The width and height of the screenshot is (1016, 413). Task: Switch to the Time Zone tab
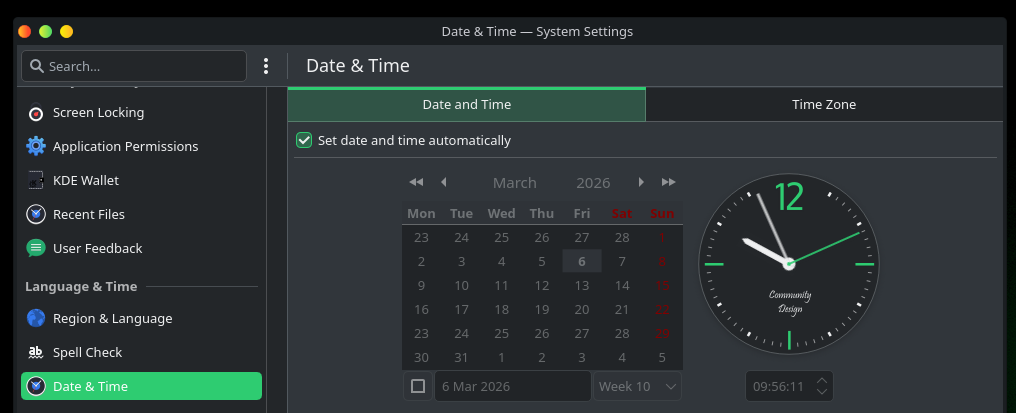(823, 104)
